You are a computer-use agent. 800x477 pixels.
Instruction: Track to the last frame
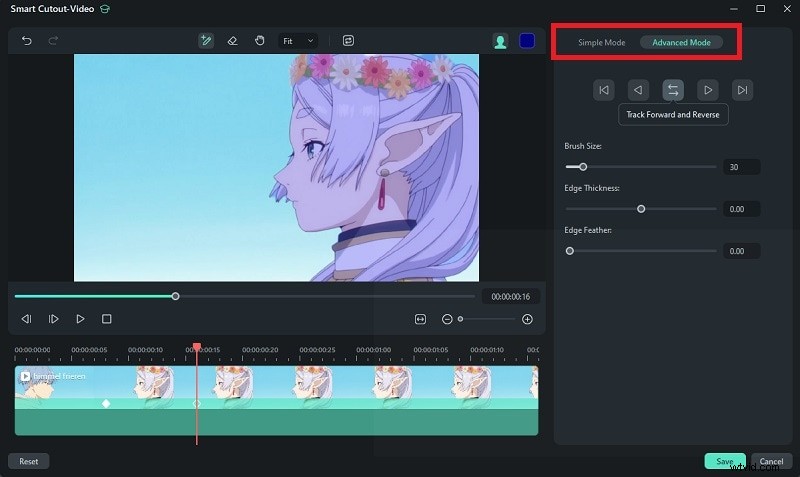pyautogui.click(x=742, y=90)
